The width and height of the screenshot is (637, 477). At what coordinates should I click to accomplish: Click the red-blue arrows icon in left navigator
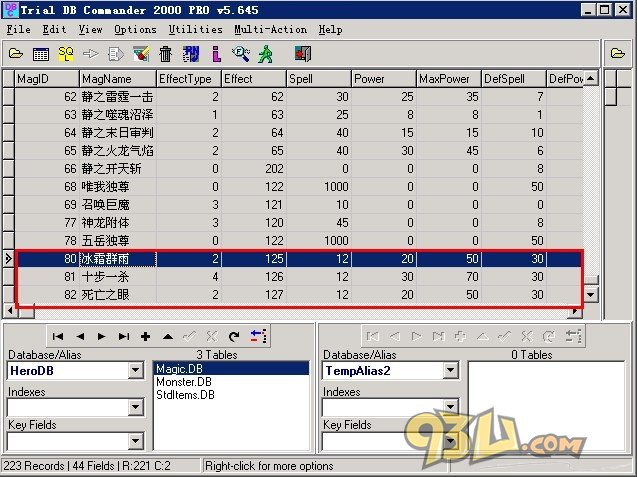pos(258,336)
